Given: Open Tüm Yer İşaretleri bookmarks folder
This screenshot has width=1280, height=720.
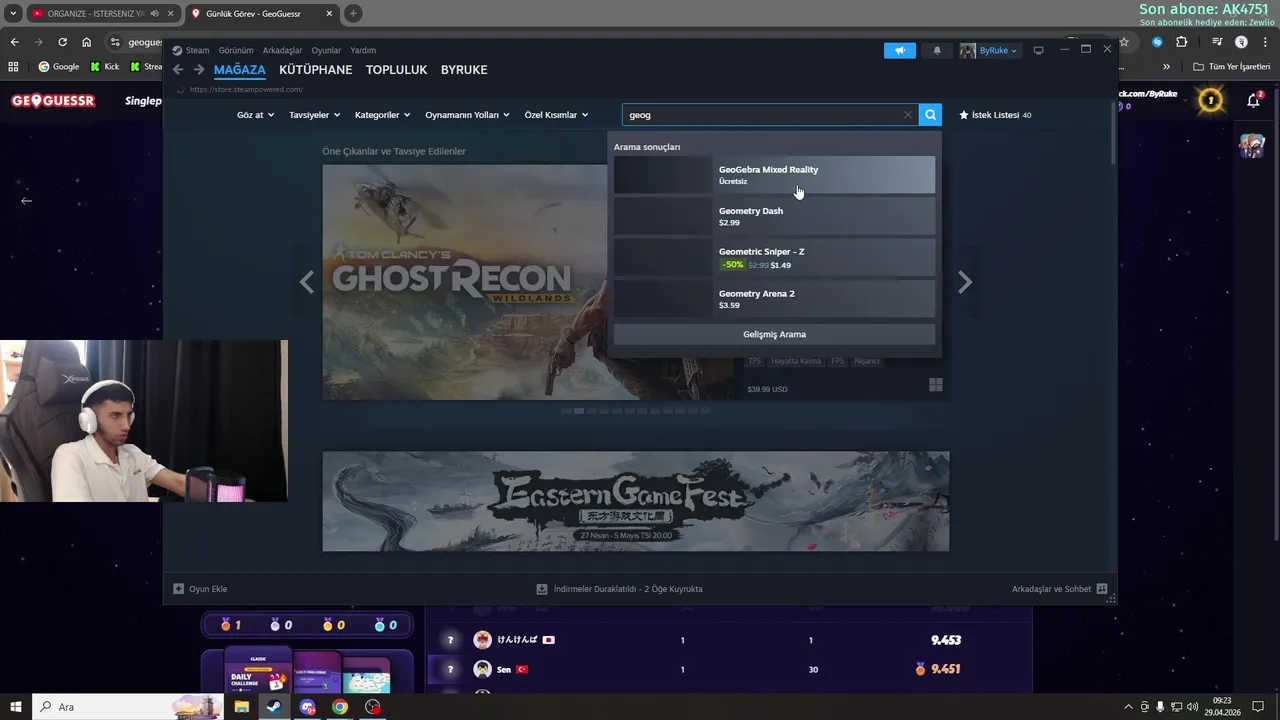Looking at the screenshot, I should (x=1231, y=67).
